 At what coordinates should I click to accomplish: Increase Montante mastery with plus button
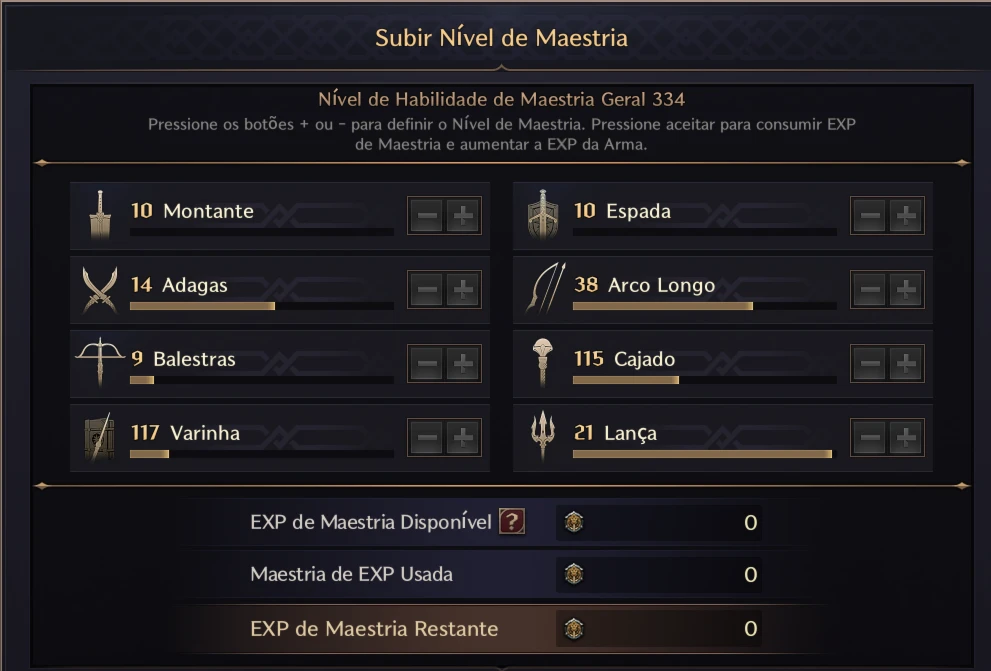pyautogui.click(x=463, y=215)
